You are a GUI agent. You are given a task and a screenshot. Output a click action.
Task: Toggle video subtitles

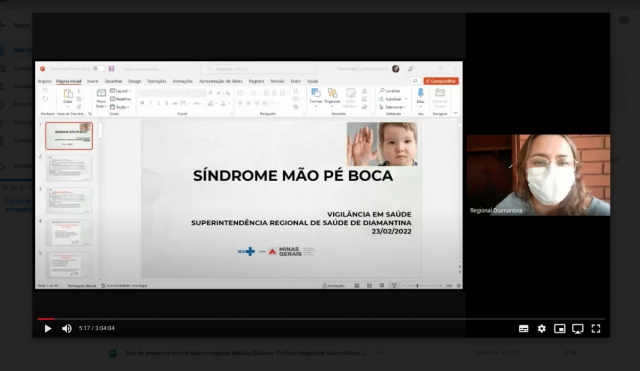(523, 329)
